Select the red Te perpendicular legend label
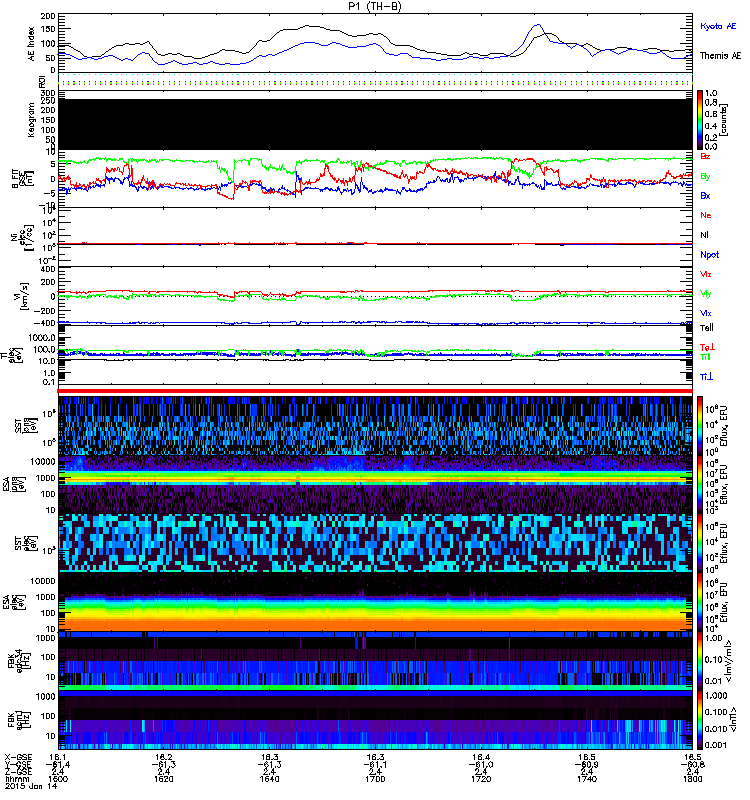 [707, 347]
